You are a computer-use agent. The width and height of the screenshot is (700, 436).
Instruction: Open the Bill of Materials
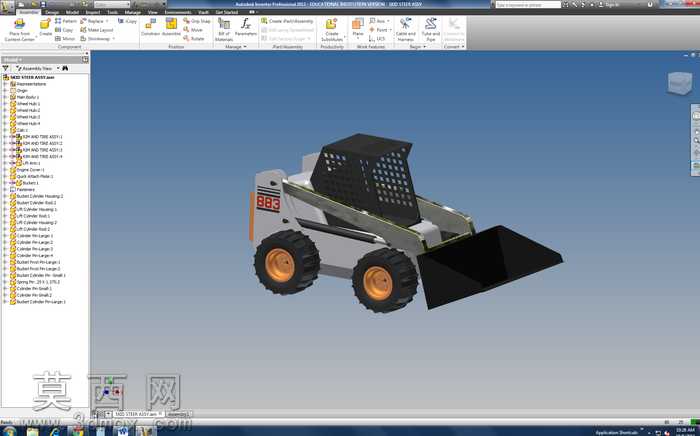[224, 29]
